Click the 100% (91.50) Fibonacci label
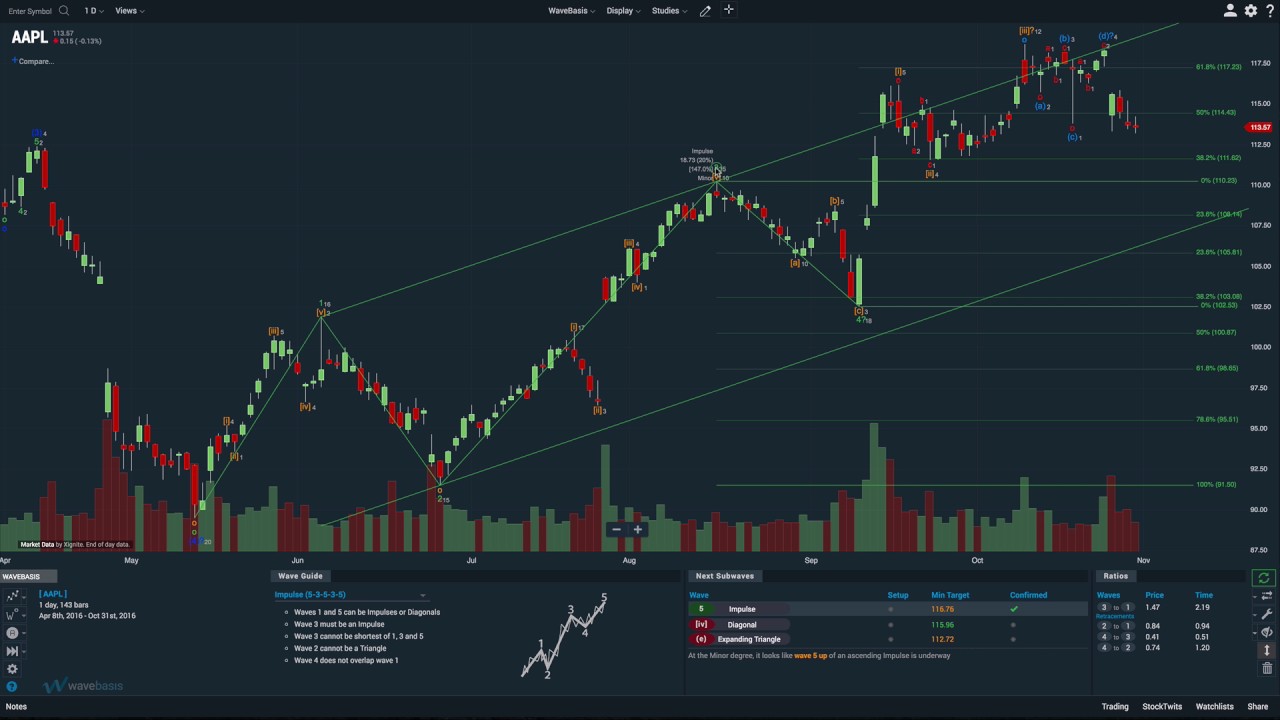 [x=1216, y=485]
